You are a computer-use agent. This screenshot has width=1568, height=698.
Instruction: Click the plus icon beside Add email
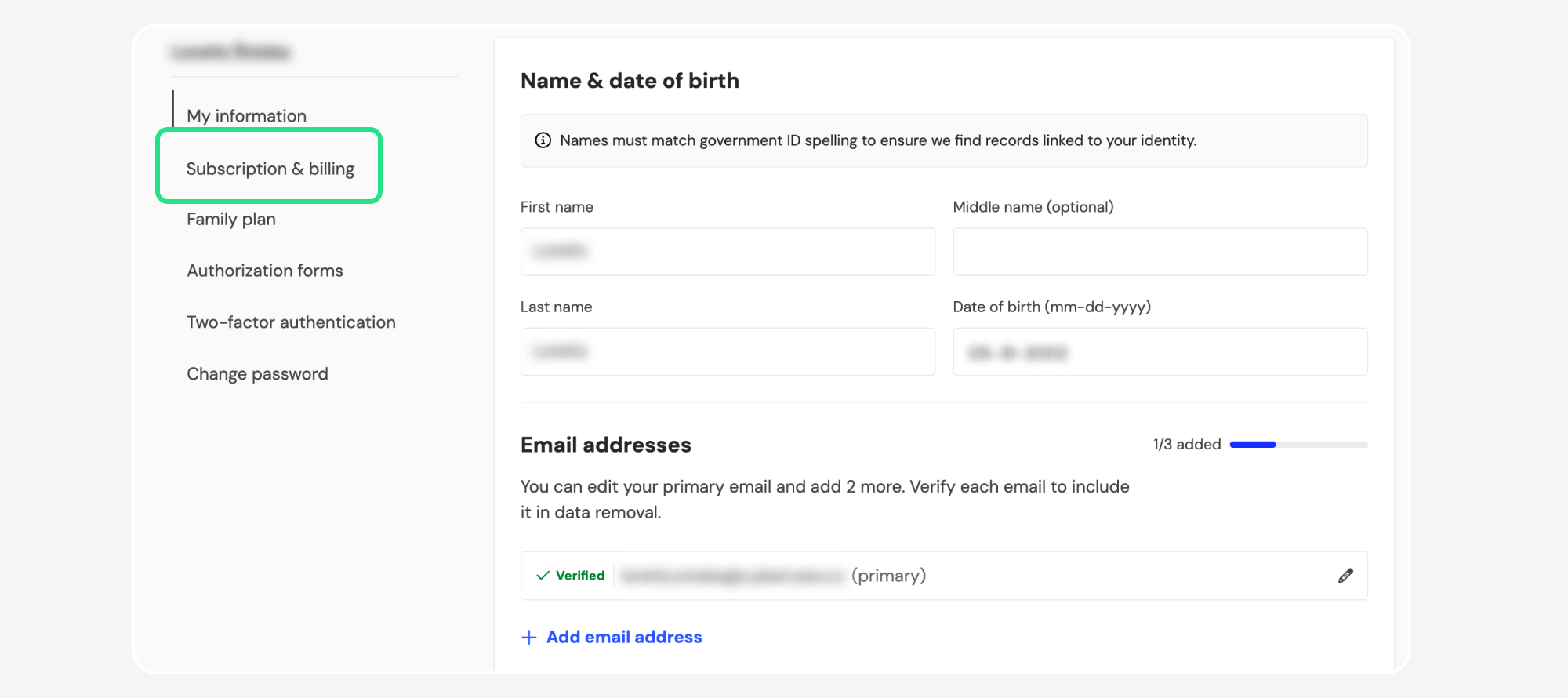(x=529, y=638)
